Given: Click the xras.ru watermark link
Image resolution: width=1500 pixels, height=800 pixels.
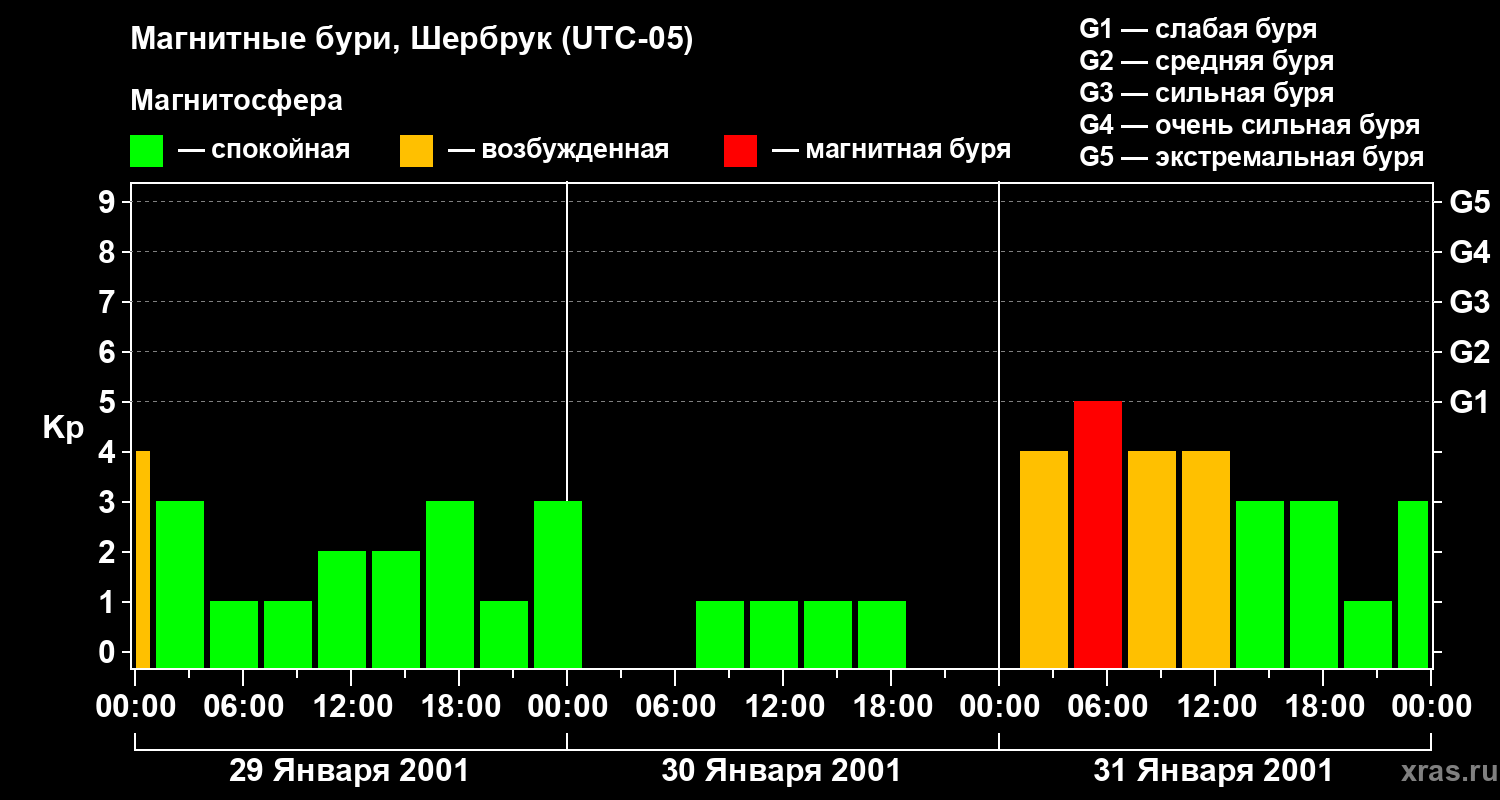Looking at the screenshot, I should click(x=1446, y=771).
